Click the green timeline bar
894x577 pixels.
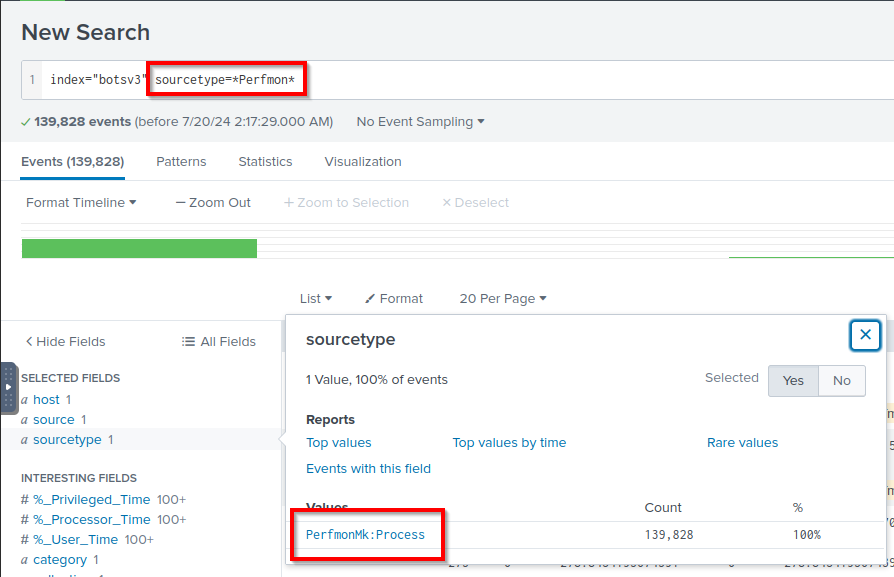pos(139,249)
